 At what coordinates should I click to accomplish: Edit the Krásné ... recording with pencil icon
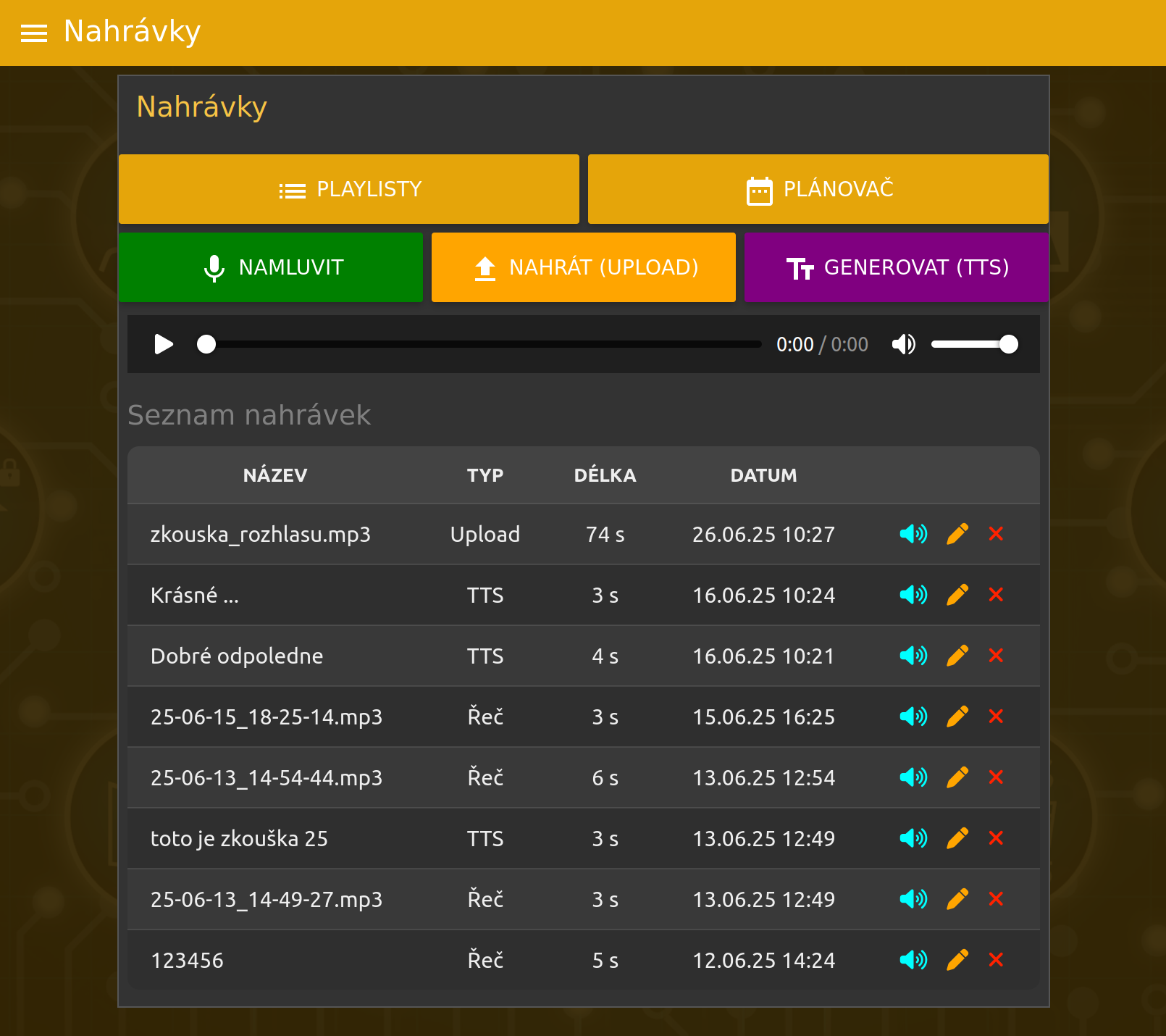pos(957,596)
